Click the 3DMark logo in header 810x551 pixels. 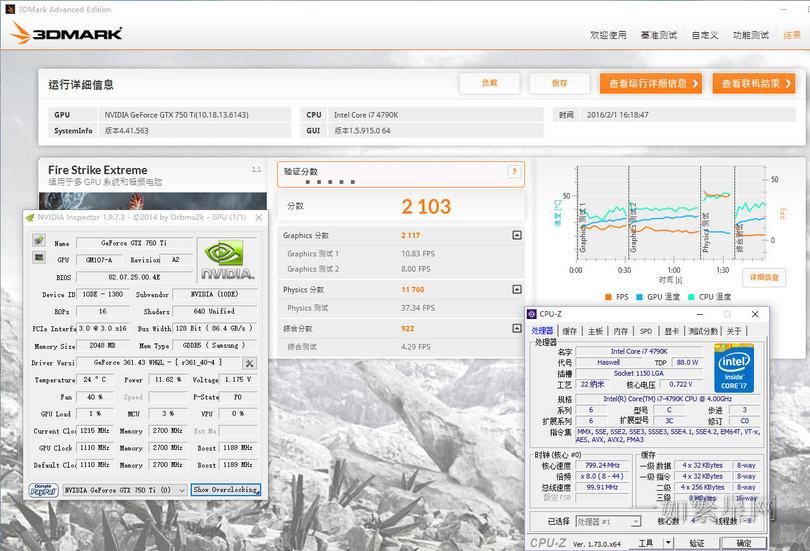coord(66,33)
